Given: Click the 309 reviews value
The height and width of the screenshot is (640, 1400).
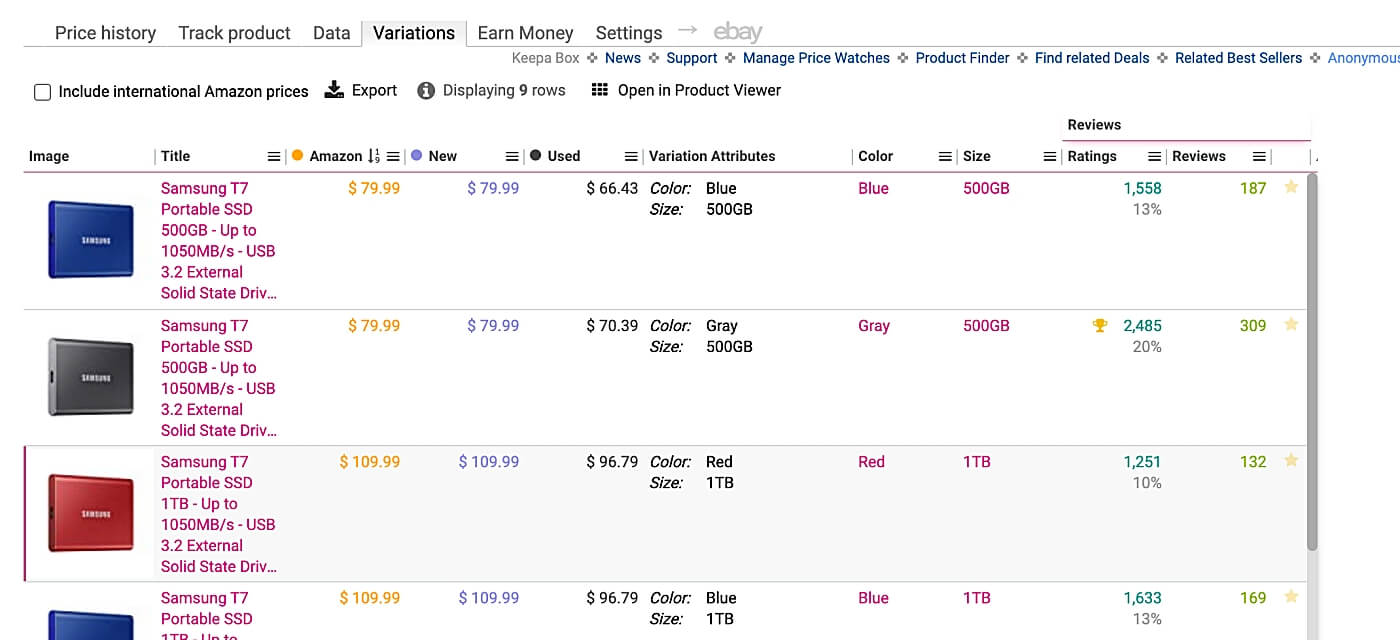Looking at the screenshot, I should pos(1253,325).
